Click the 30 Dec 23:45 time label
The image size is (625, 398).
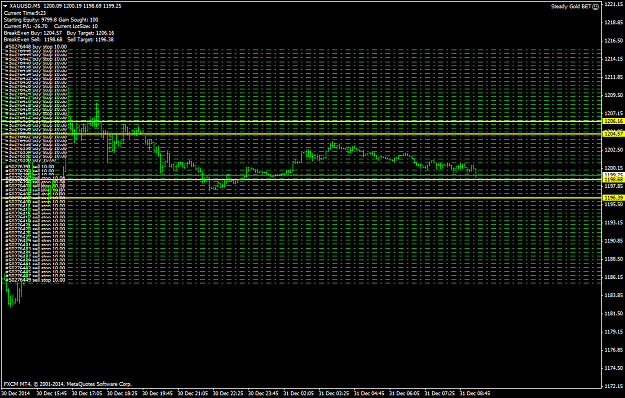pos(263,394)
